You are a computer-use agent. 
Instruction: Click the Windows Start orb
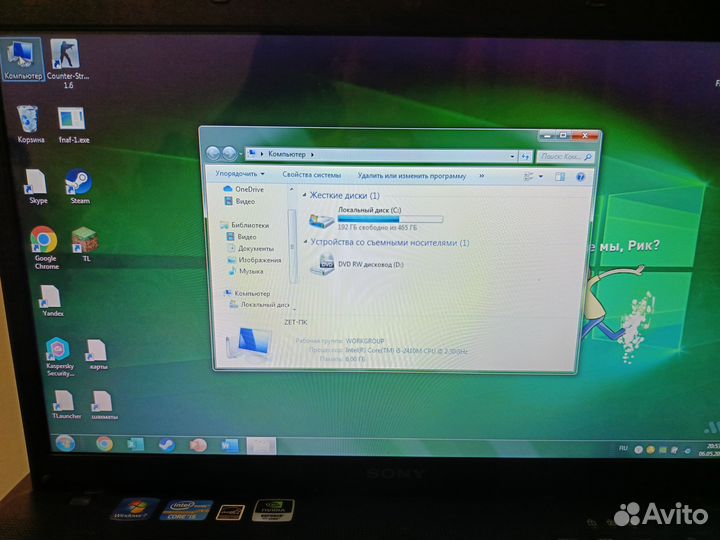click(66, 443)
